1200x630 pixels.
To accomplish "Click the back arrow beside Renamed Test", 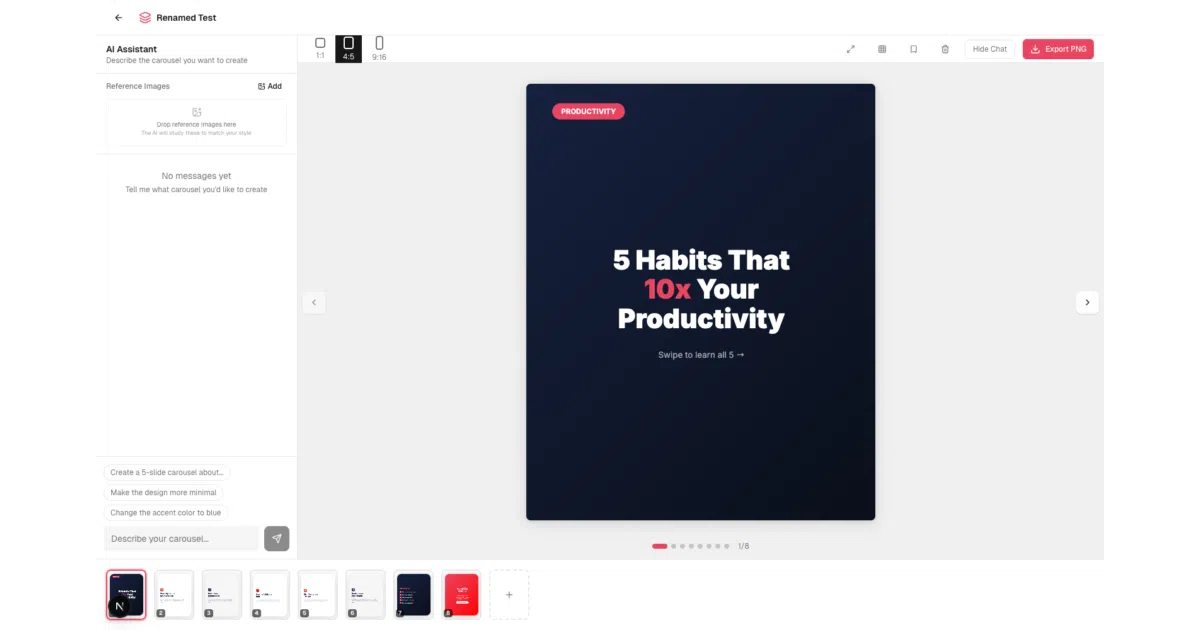I will 119,17.
